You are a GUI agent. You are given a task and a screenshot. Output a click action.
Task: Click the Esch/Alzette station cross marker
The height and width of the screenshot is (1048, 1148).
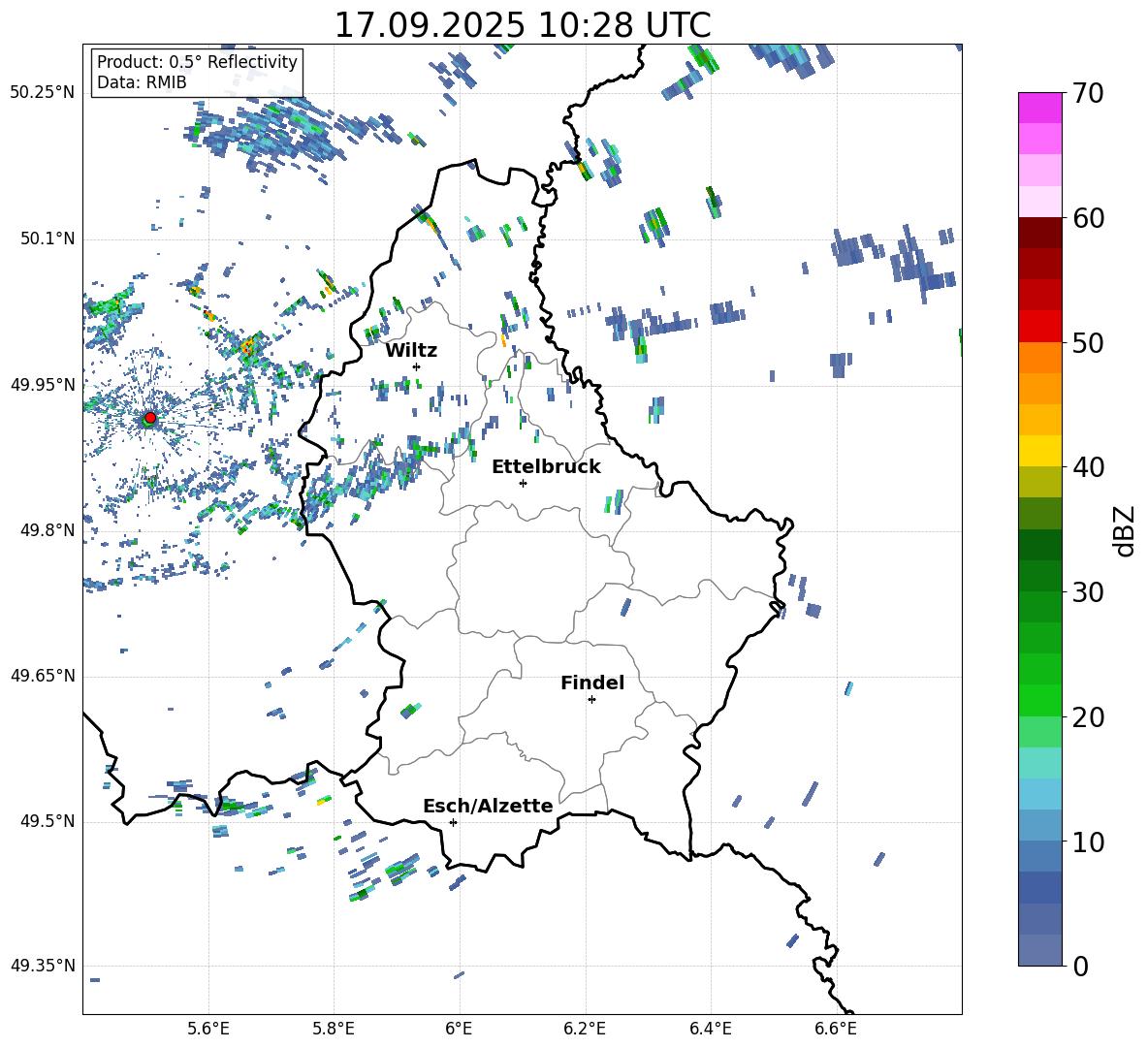coord(453,822)
